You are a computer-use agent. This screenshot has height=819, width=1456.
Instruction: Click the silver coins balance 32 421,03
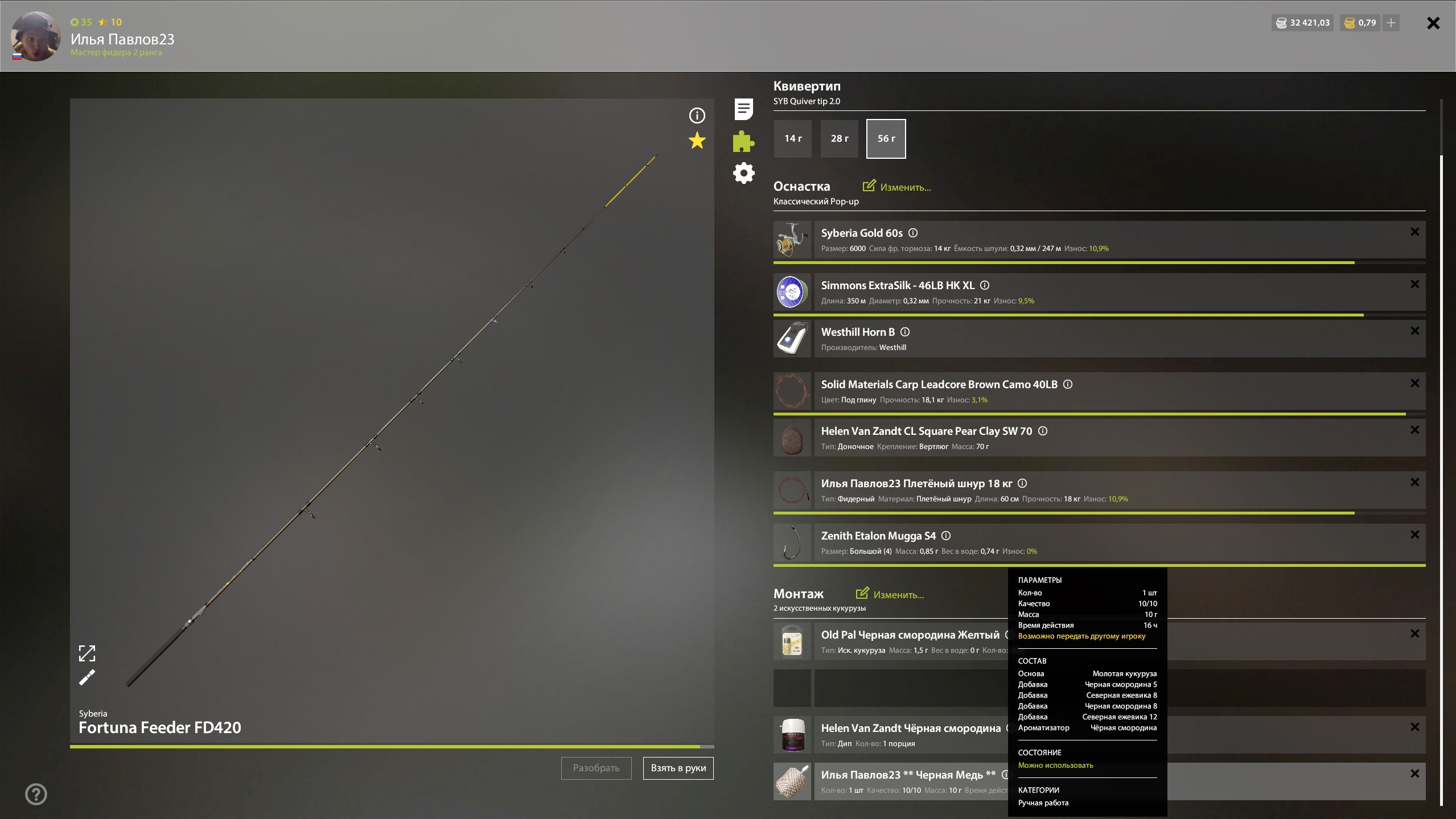click(x=1302, y=23)
